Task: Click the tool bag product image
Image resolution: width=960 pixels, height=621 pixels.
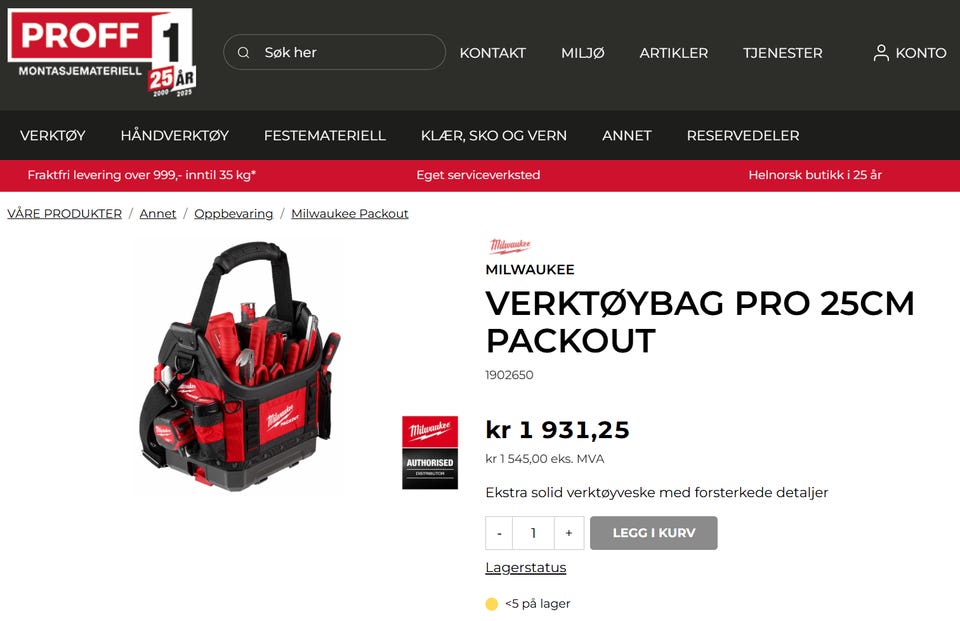Action: click(239, 366)
